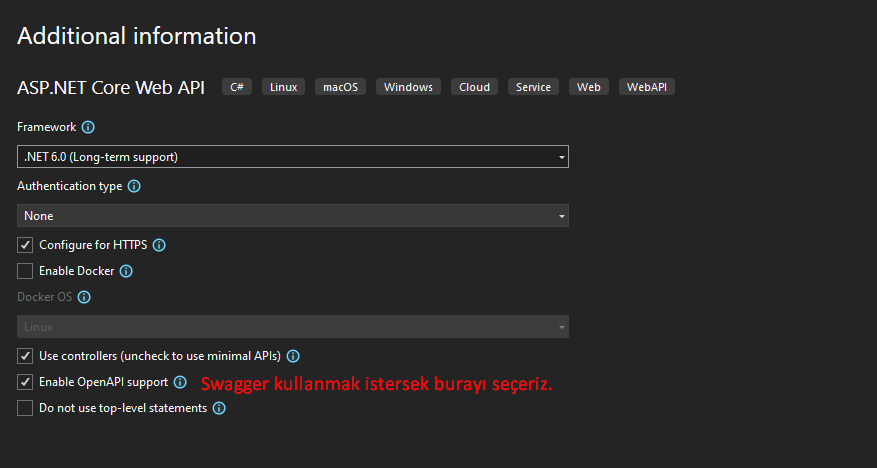Click the Docker OS label
Image resolution: width=877 pixels, height=468 pixels.
click(45, 297)
